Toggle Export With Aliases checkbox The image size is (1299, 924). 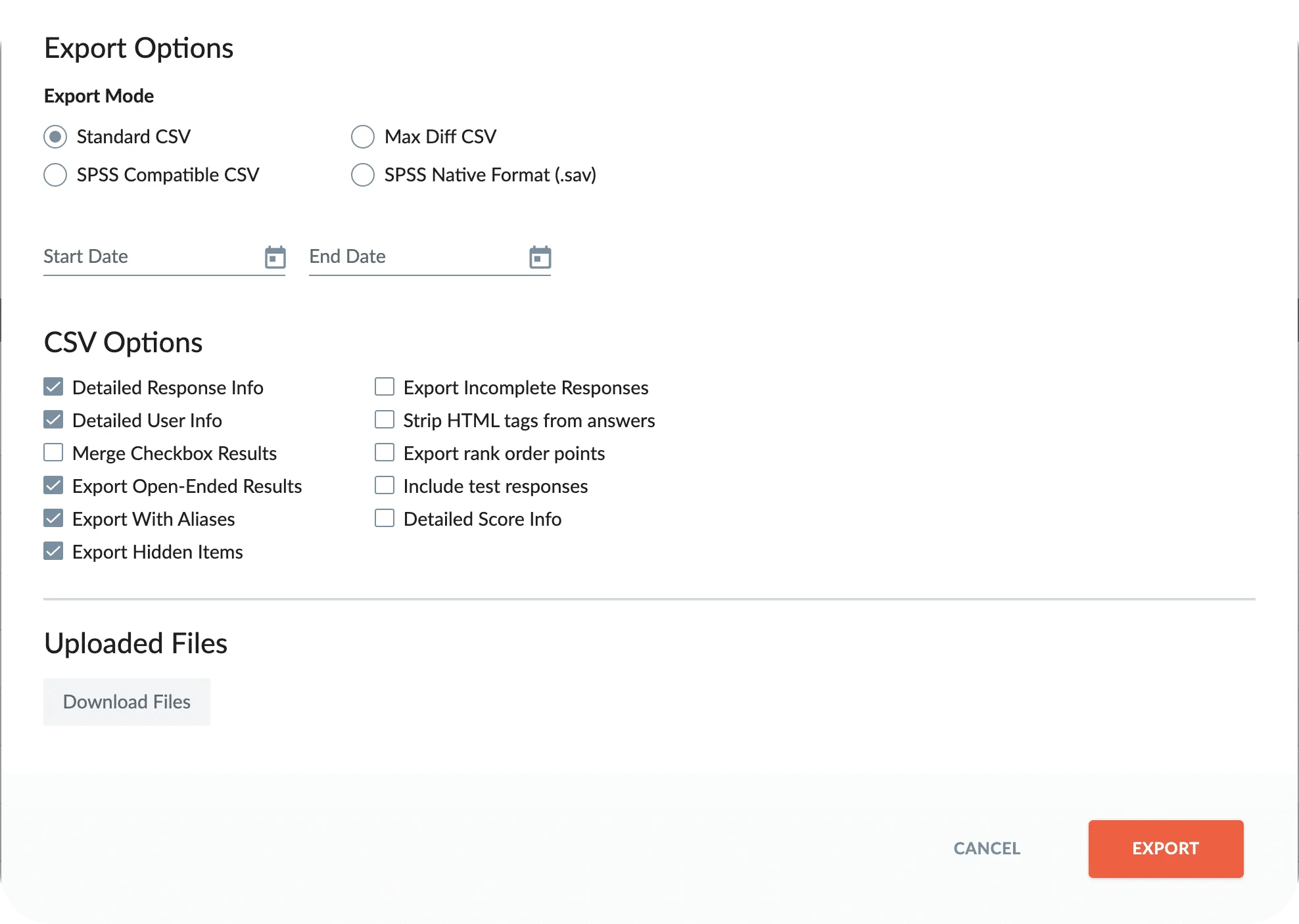click(53, 519)
